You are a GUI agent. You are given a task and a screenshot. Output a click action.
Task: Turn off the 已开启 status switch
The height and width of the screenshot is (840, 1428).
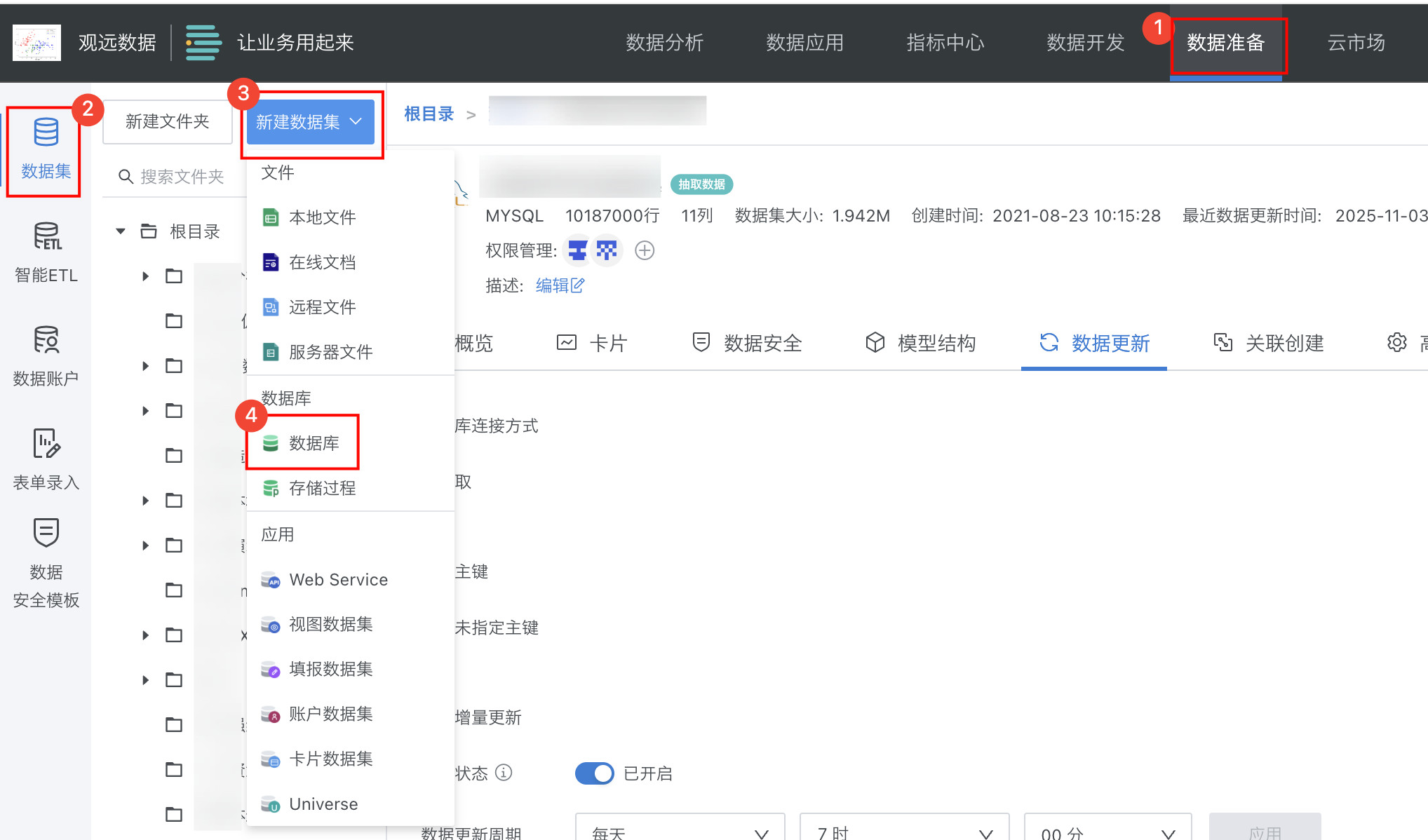(x=594, y=773)
